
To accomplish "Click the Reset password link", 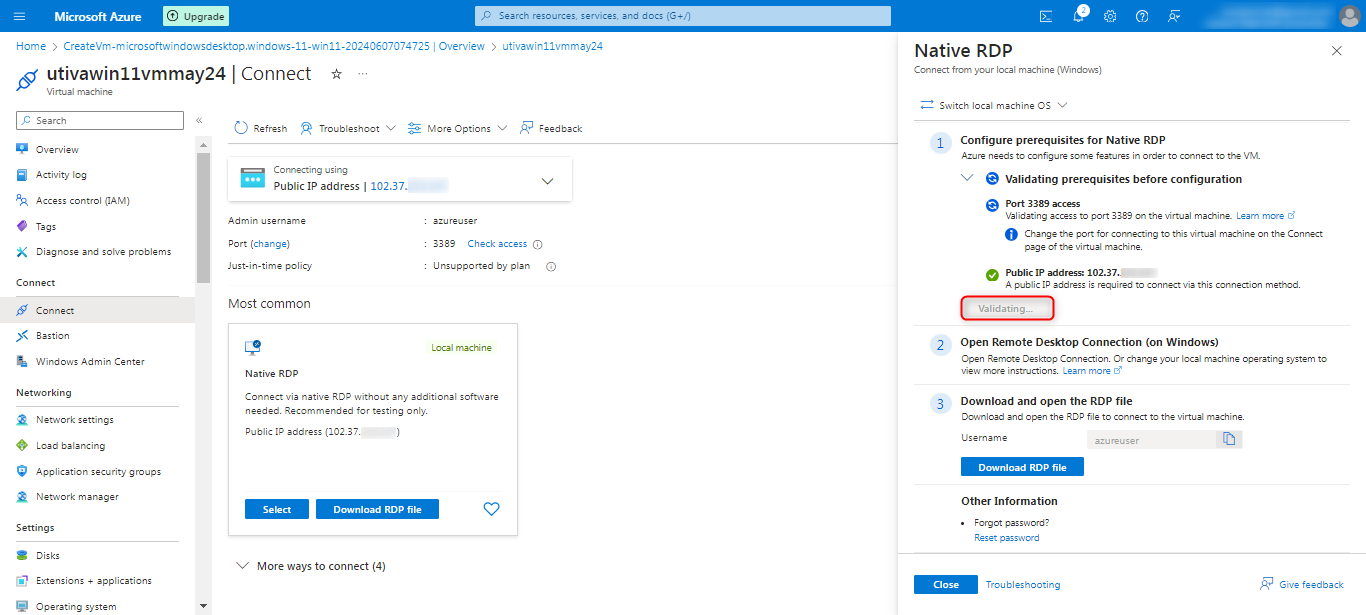I will 1006,538.
